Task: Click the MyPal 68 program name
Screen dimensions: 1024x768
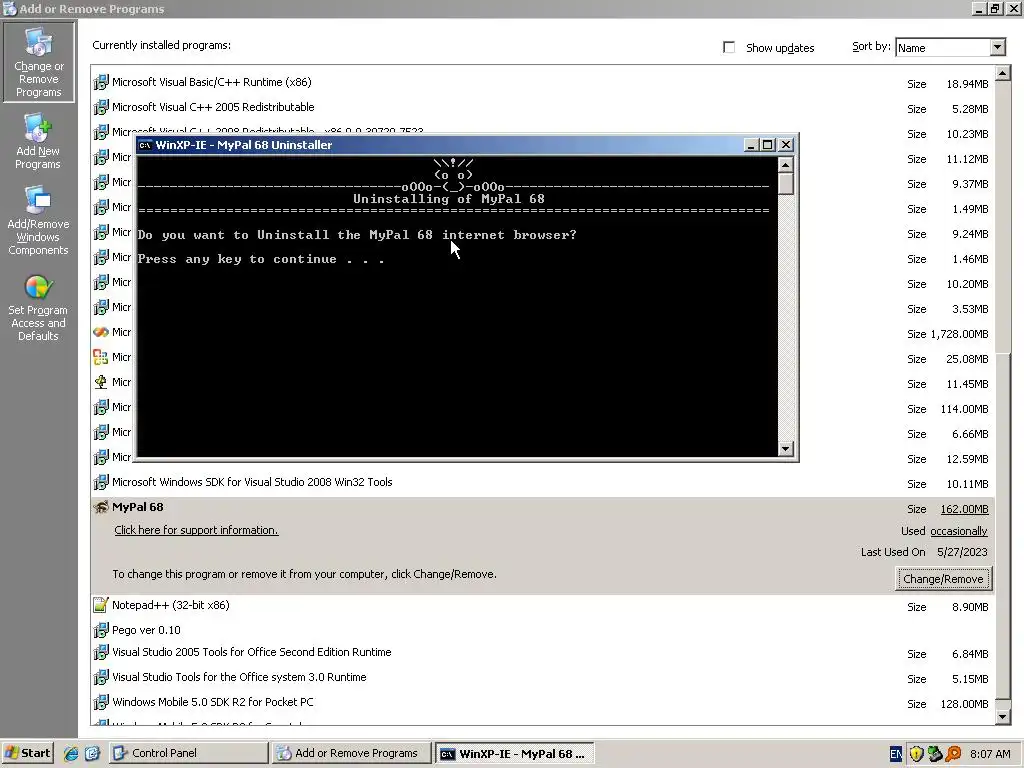Action: click(138, 507)
